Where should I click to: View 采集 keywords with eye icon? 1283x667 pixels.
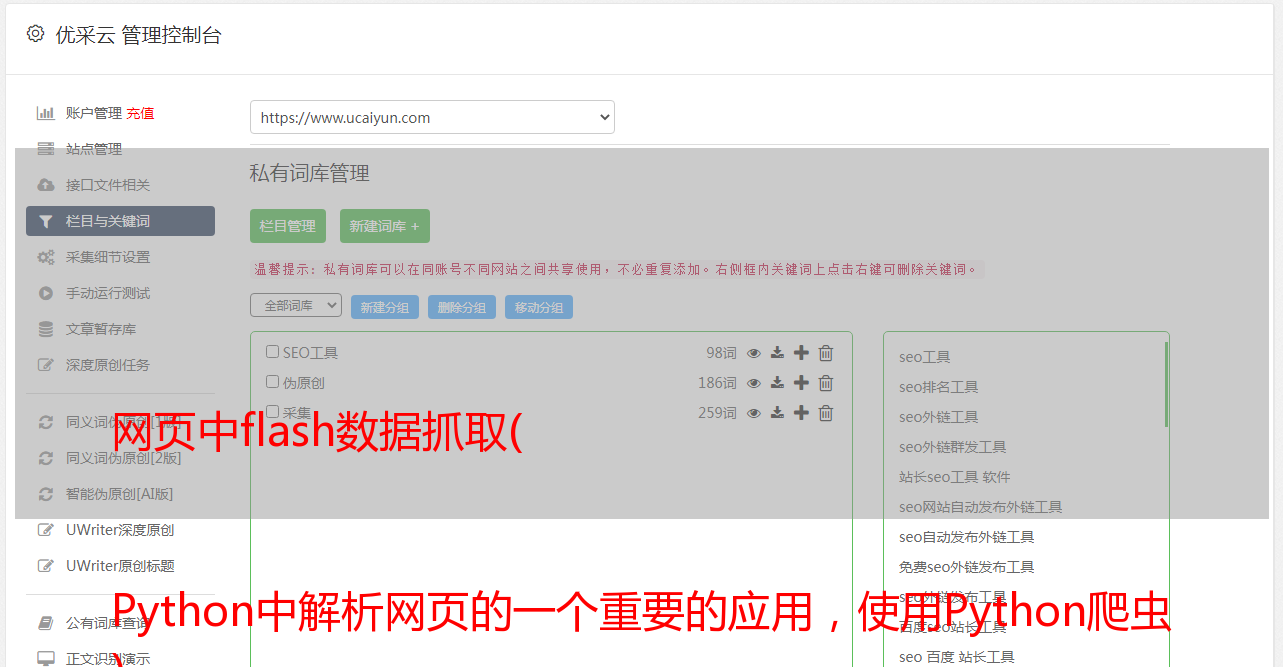(754, 413)
